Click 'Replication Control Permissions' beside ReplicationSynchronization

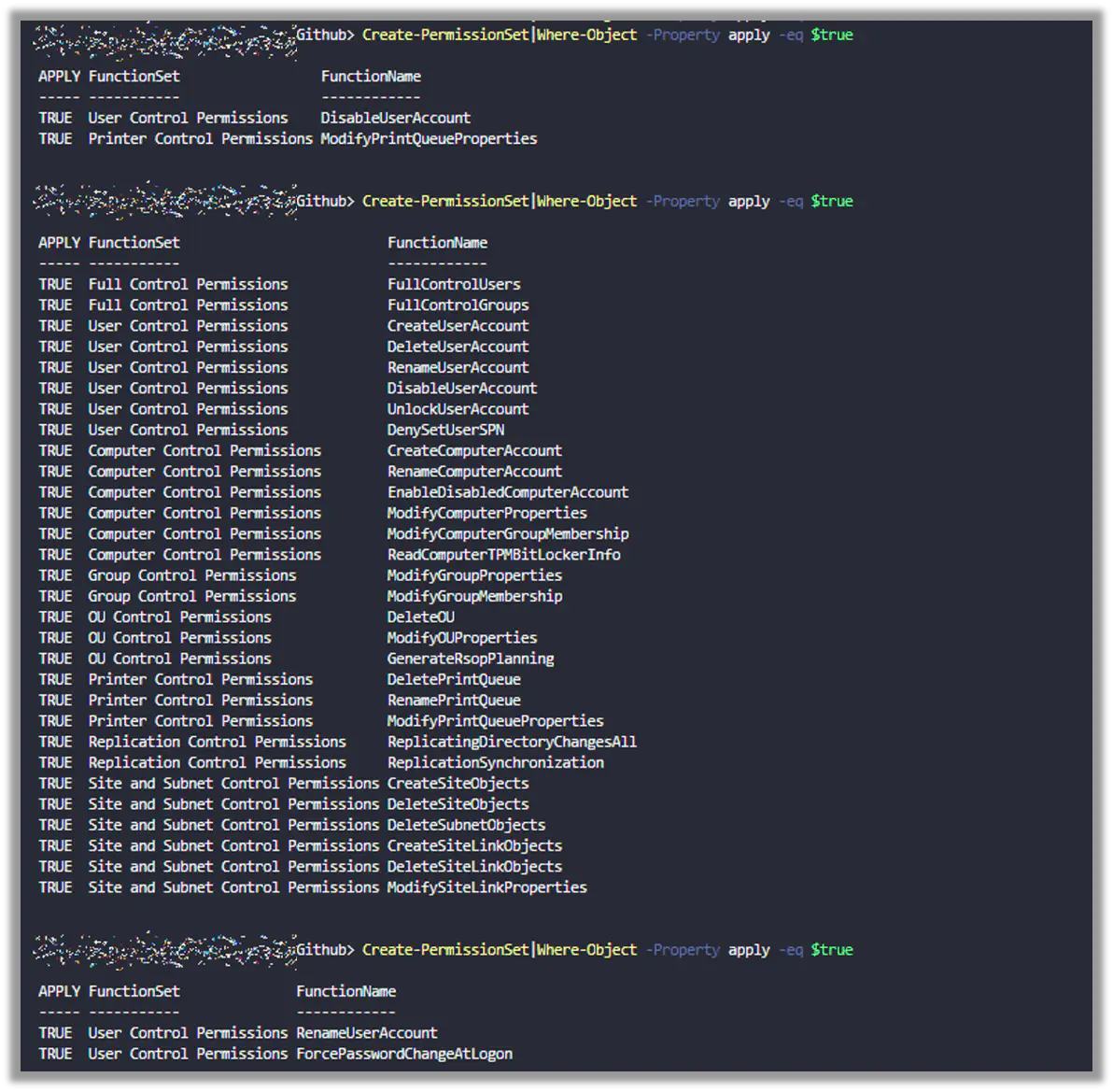click(x=218, y=762)
